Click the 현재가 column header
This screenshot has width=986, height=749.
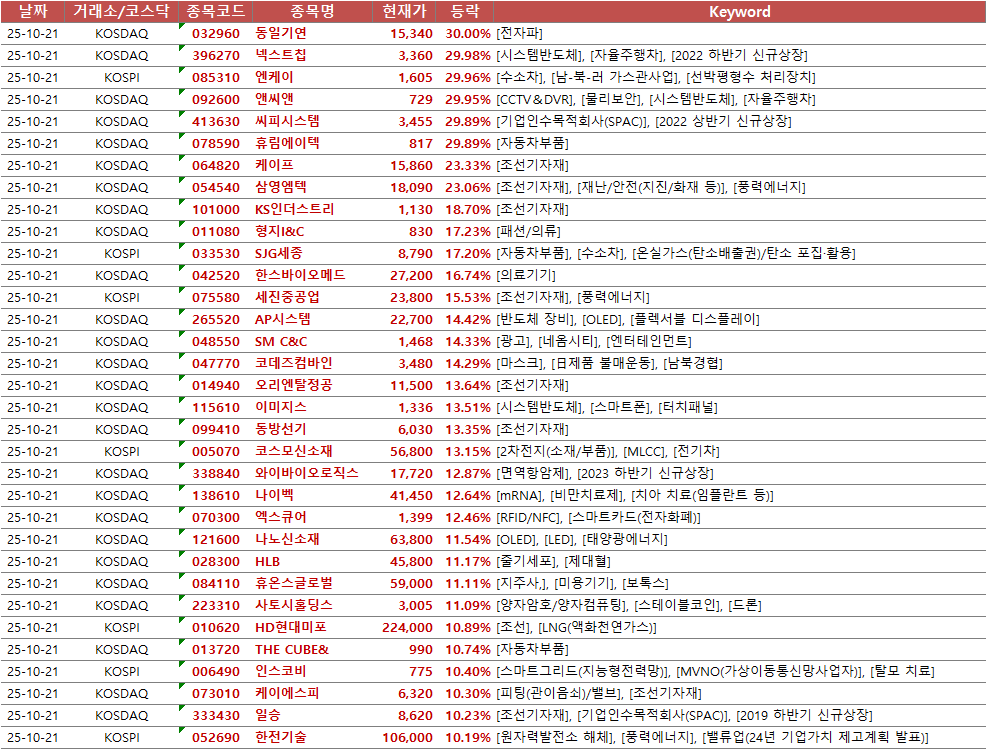click(x=404, y=11)
